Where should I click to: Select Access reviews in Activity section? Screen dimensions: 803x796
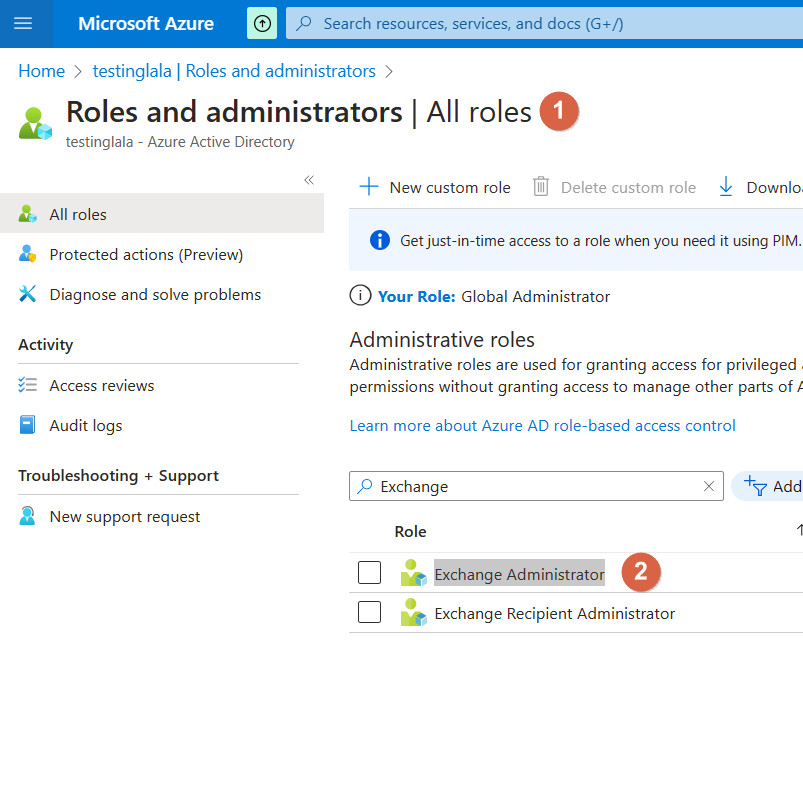102,385
